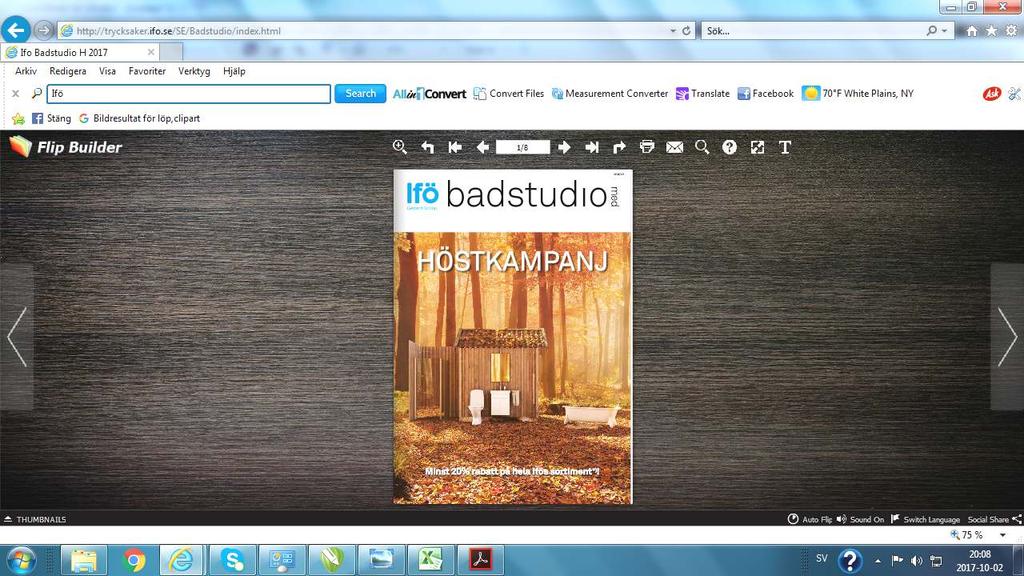Open the browser Home icon
This screenshot has height=576, width=1024.
[x=972, y=31]
